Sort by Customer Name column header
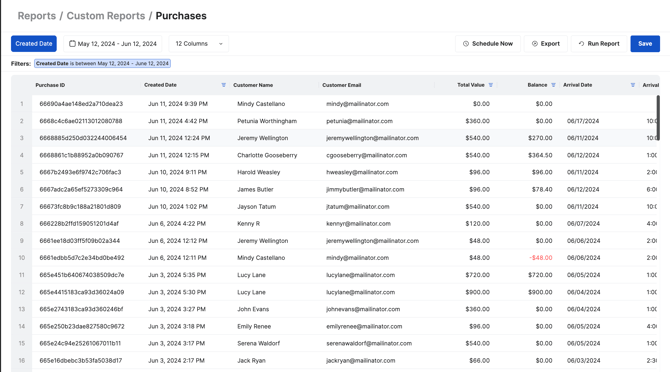Image resolution: width=670 pixels, height=372 pixels. coord(253,85)
